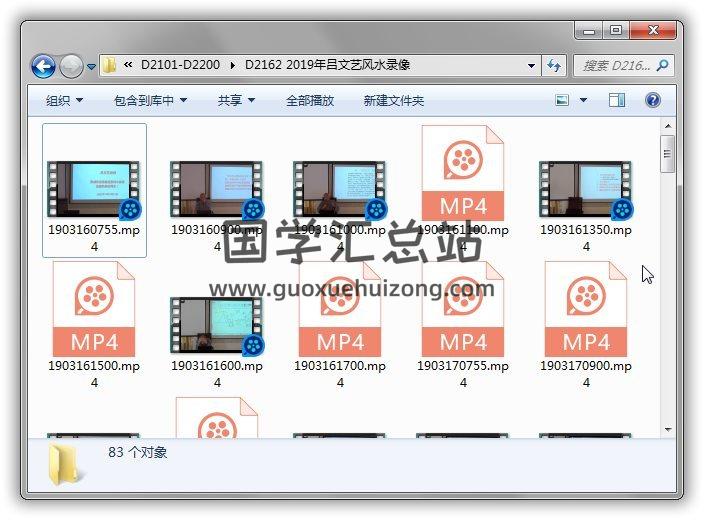Open the view options dropdown arrow

click(x=583, y=100)
